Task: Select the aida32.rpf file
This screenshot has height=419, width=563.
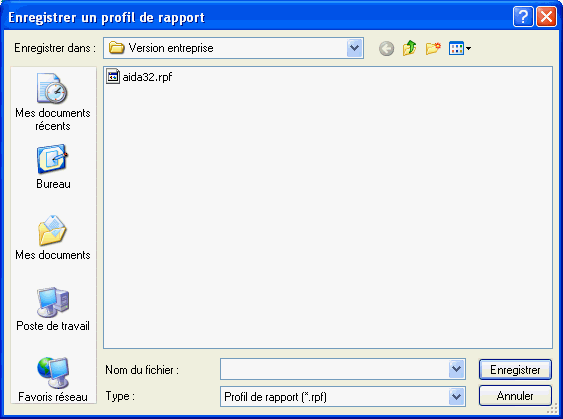Action: (x=139, y=77)
